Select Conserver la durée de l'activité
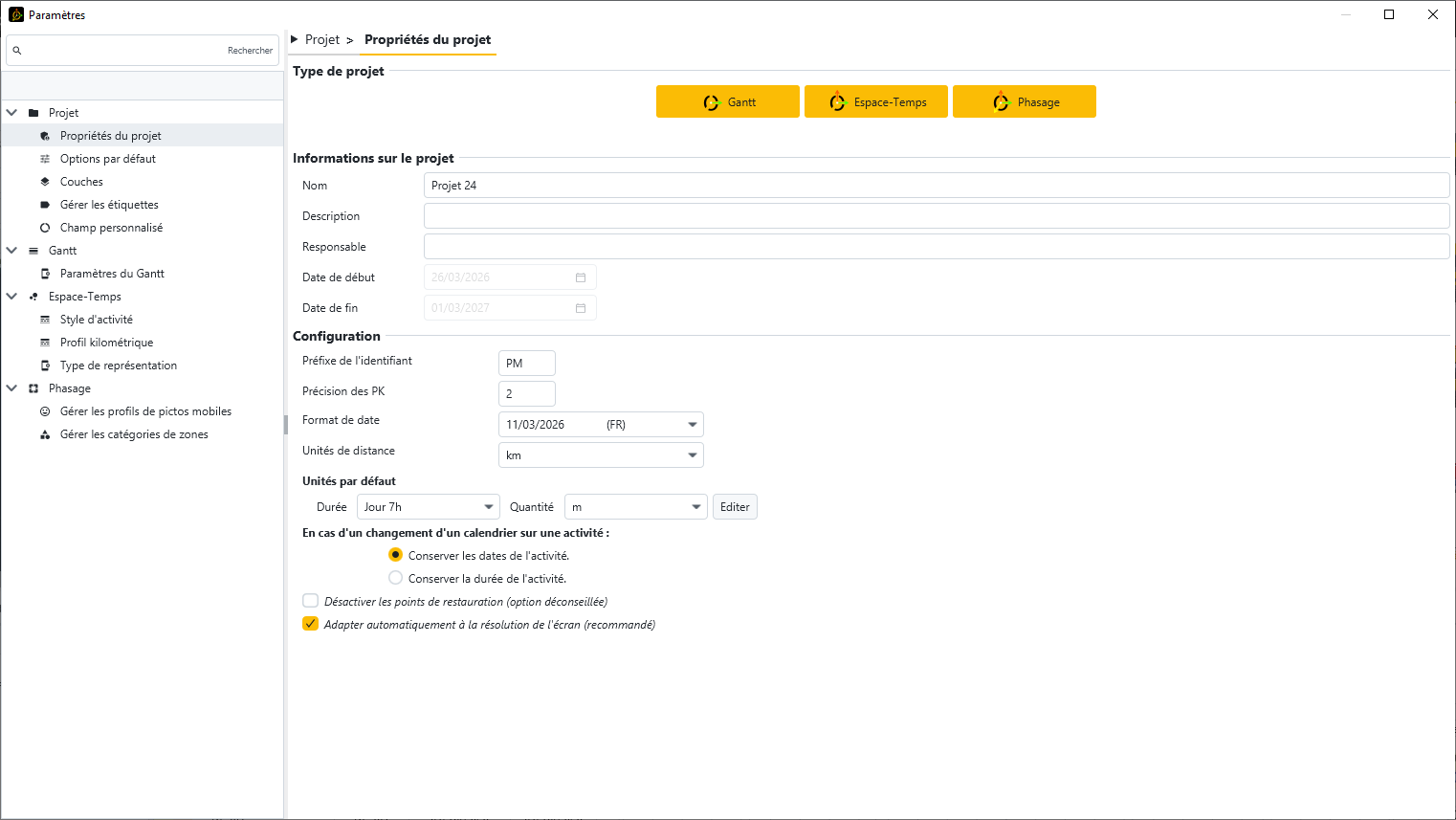 click(395, 578)
